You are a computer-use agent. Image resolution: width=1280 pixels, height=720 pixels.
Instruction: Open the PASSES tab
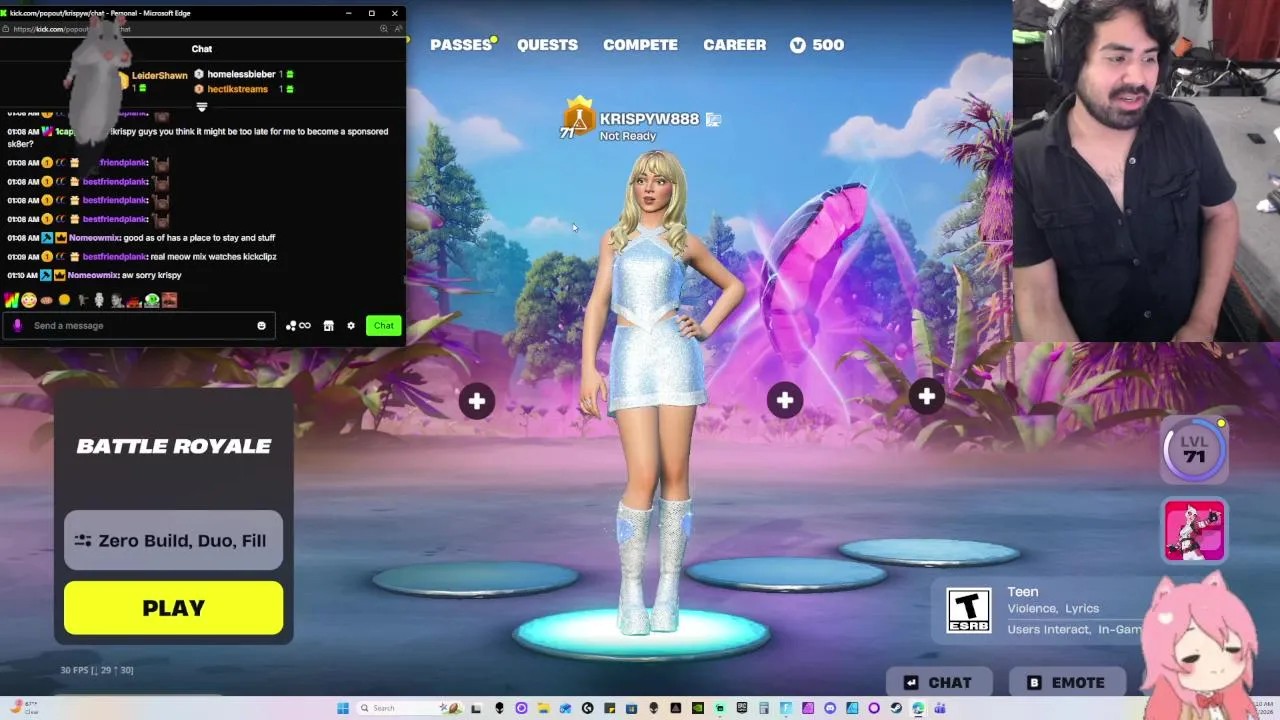click(461, 45)
